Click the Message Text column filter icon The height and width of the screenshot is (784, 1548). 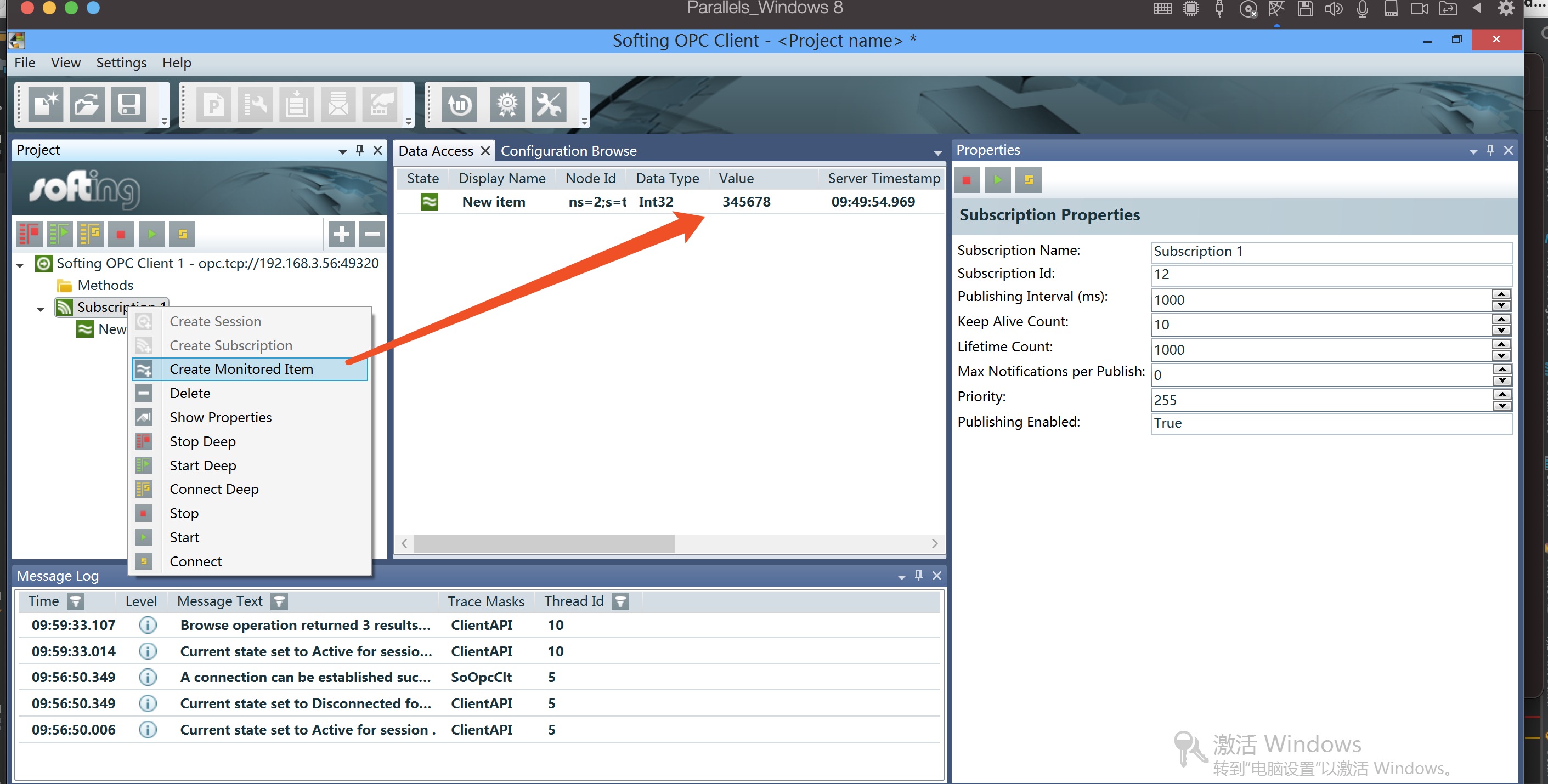click(x=279, y=601)
